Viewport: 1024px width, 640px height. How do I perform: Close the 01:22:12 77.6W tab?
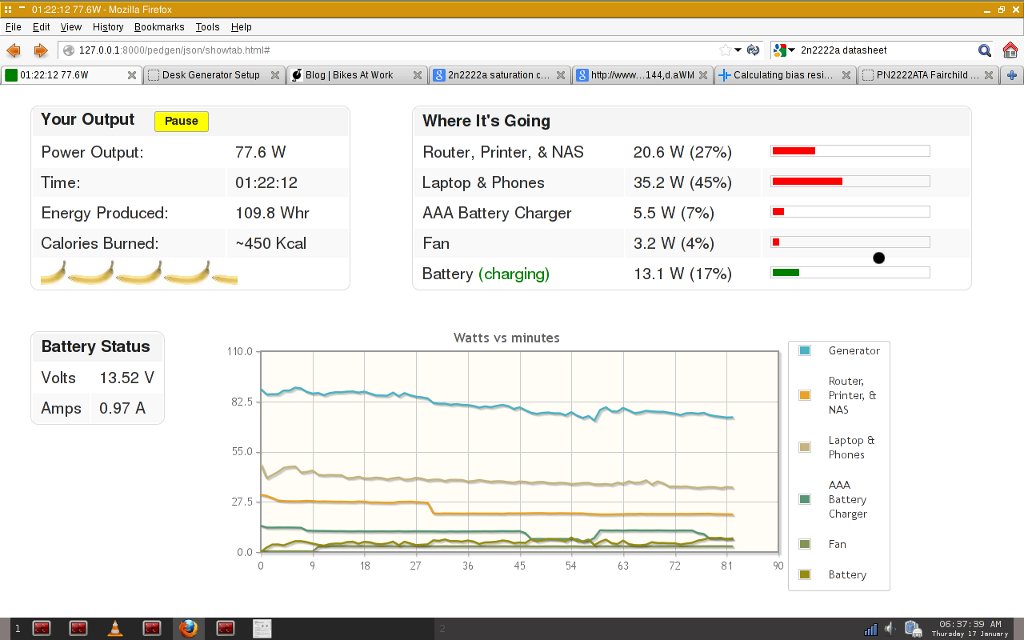point(132,75)
